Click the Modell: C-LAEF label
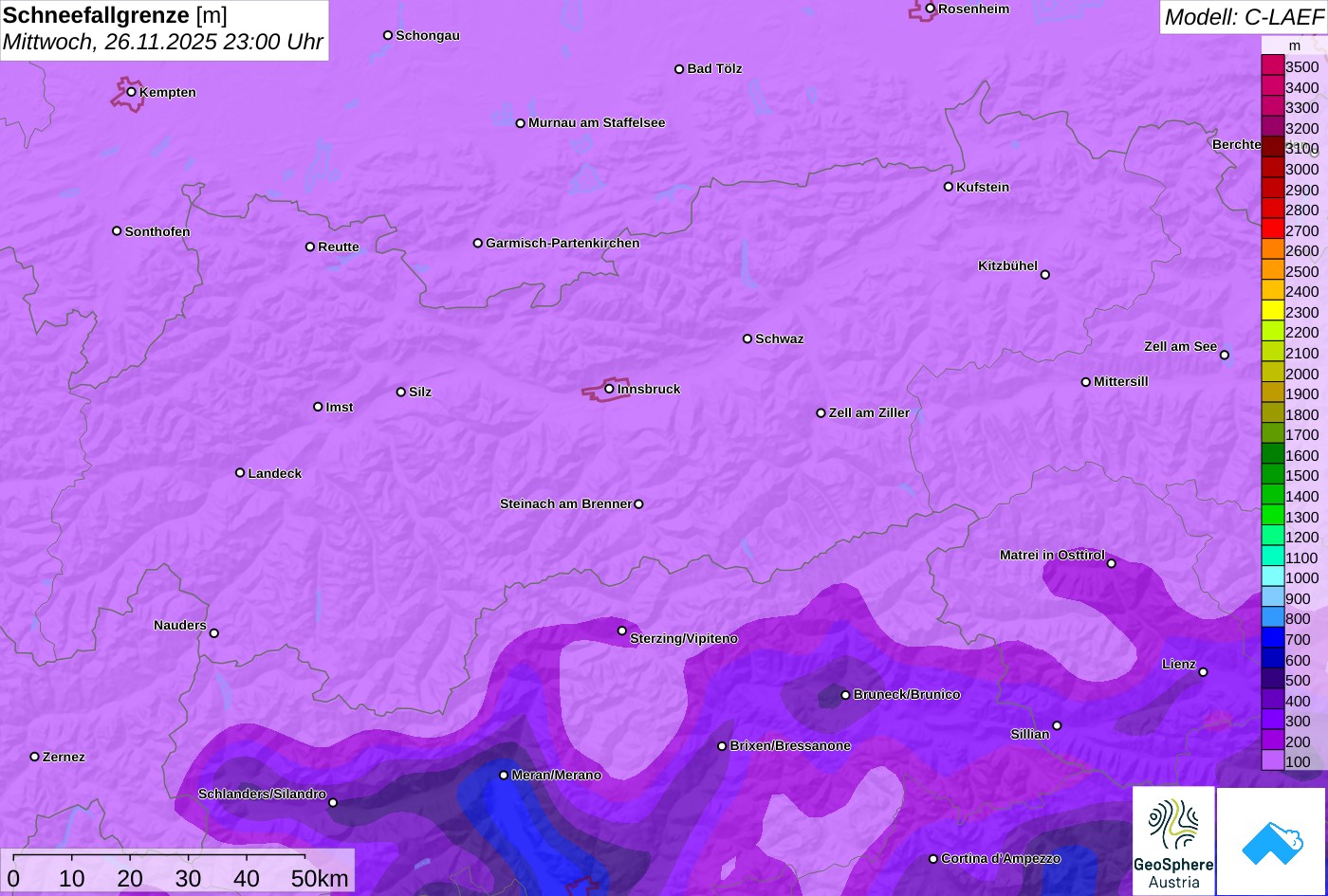This screenshot has height=896, width=1328. point(1243,17)
